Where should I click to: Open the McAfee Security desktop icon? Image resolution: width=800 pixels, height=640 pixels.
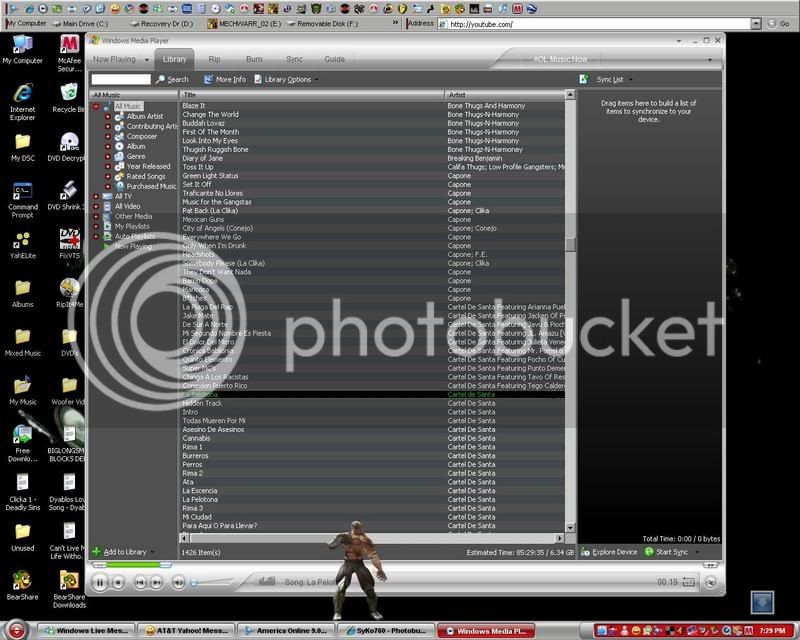(70, 53)
